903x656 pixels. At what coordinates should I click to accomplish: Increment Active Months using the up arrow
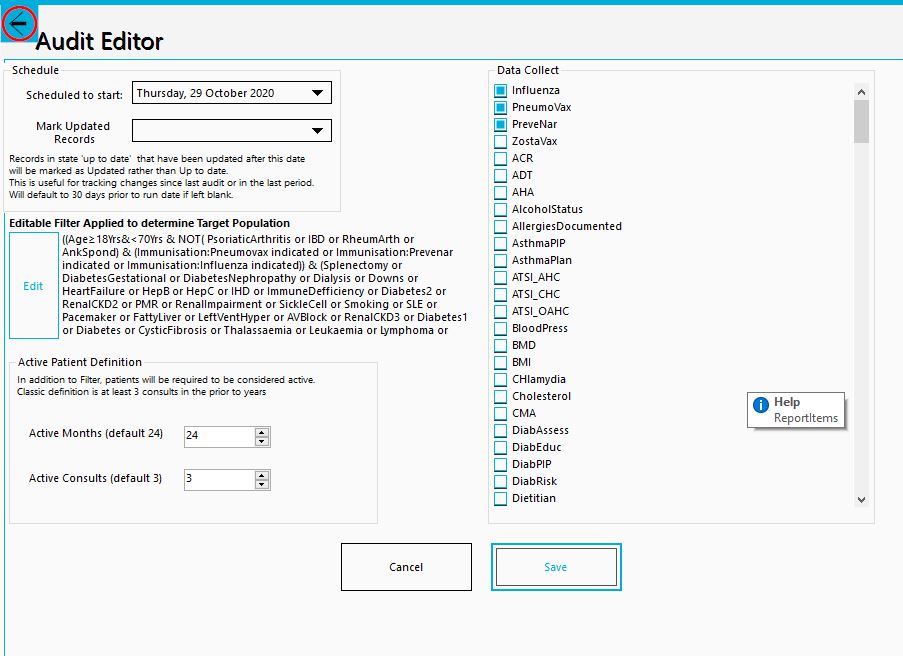(x=261, y=432)
